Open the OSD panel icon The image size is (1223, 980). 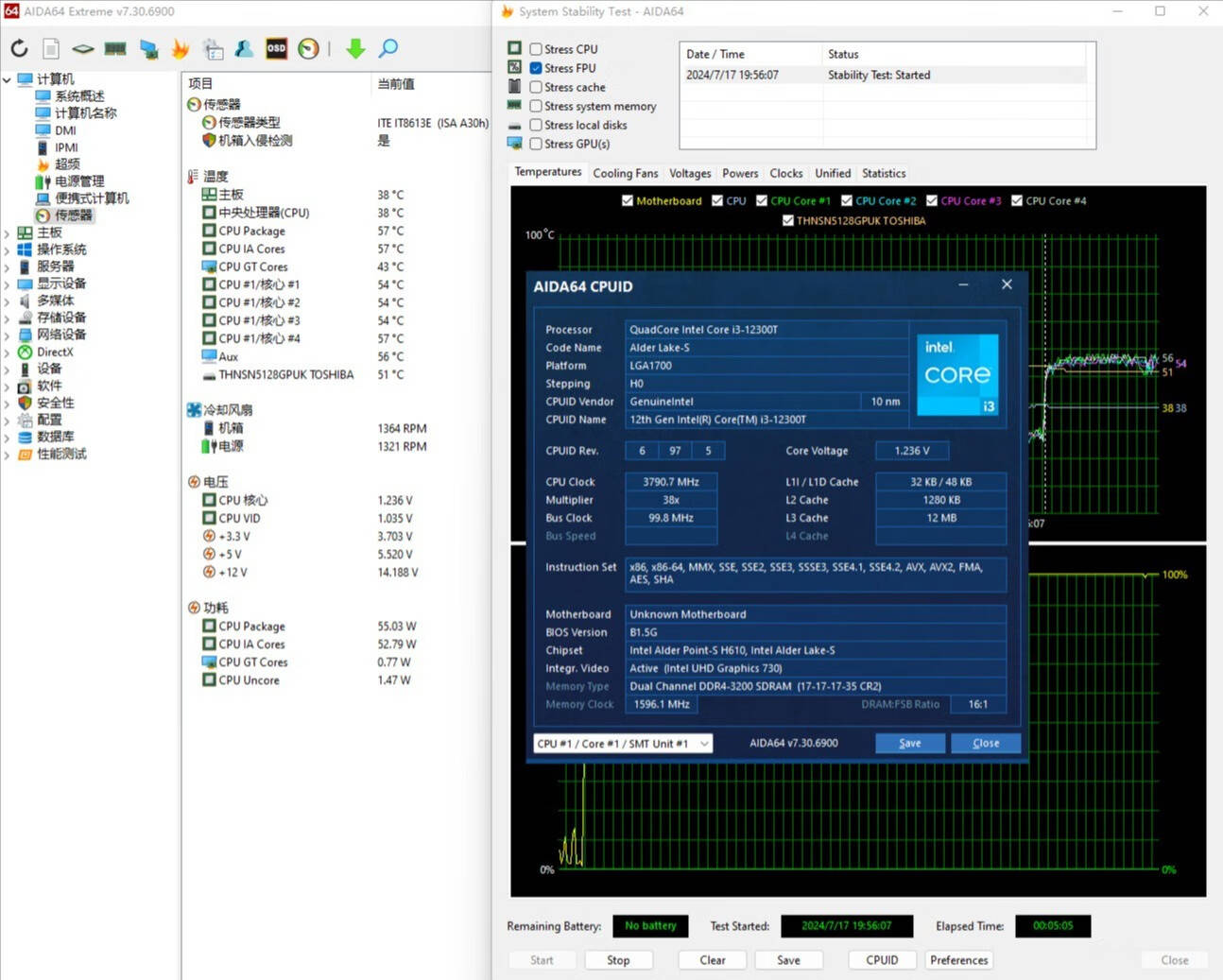point(276,48)
